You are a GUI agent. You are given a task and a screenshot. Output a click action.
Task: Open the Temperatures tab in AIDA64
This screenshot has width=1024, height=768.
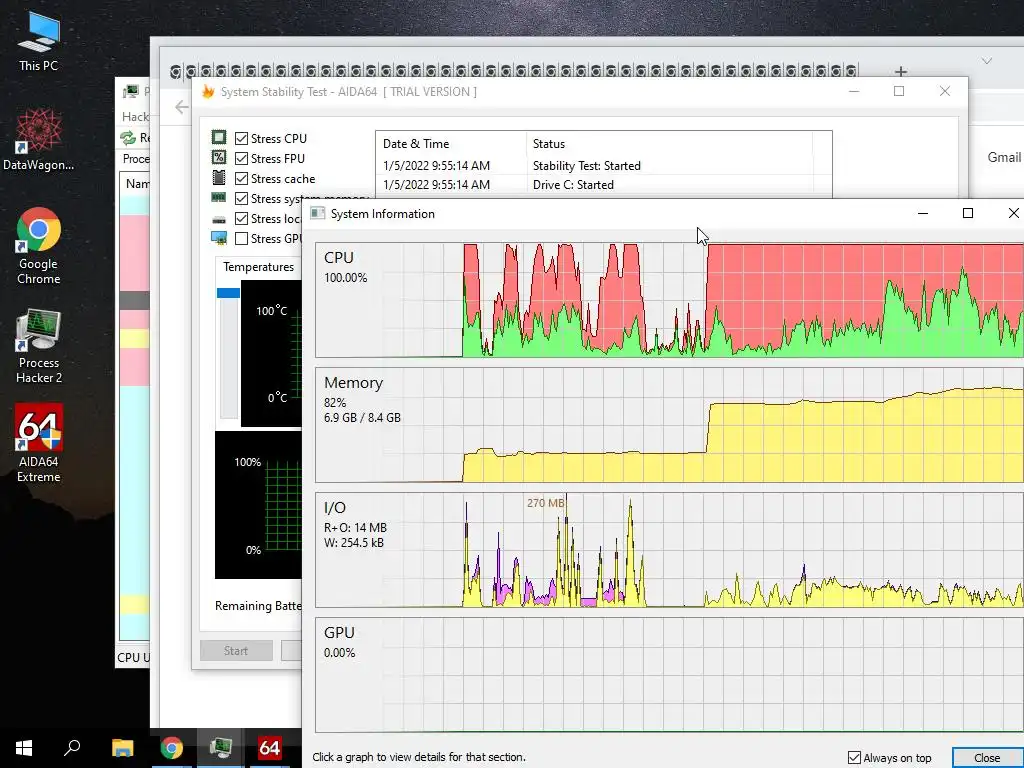[259, 267]
